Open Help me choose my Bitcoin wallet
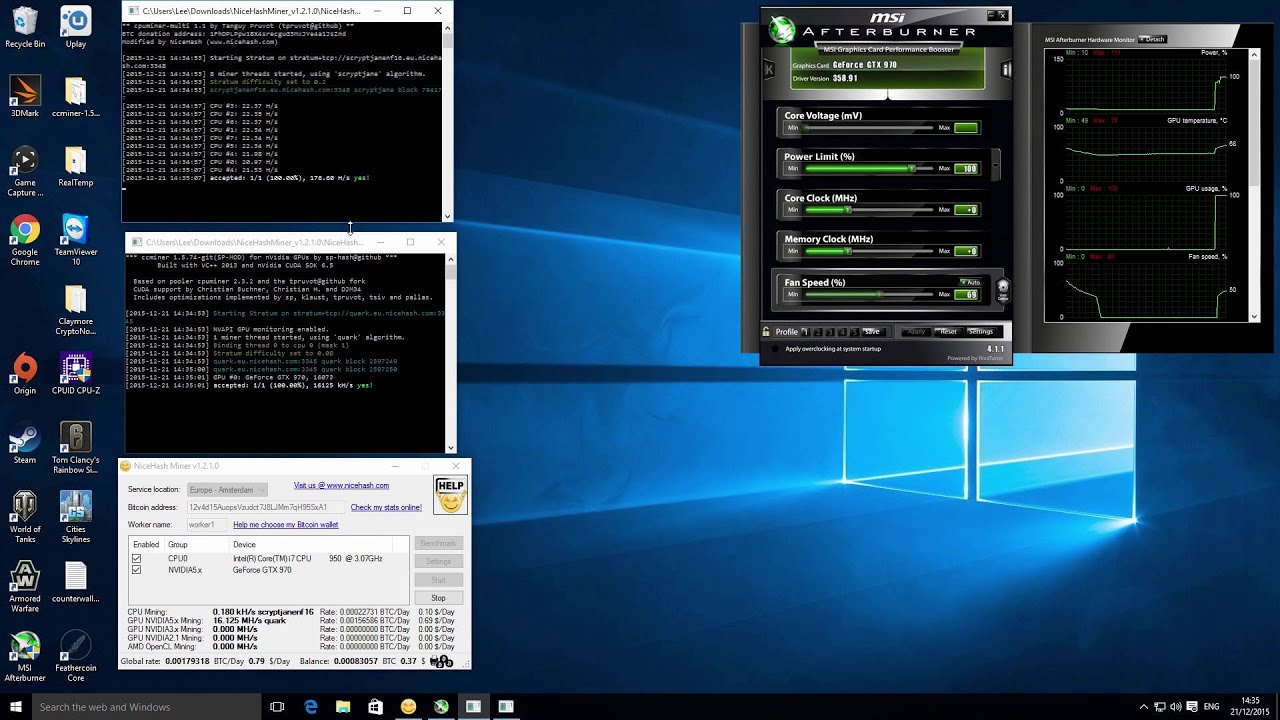This screenshot has height=720, width=1280. [285, 525]
